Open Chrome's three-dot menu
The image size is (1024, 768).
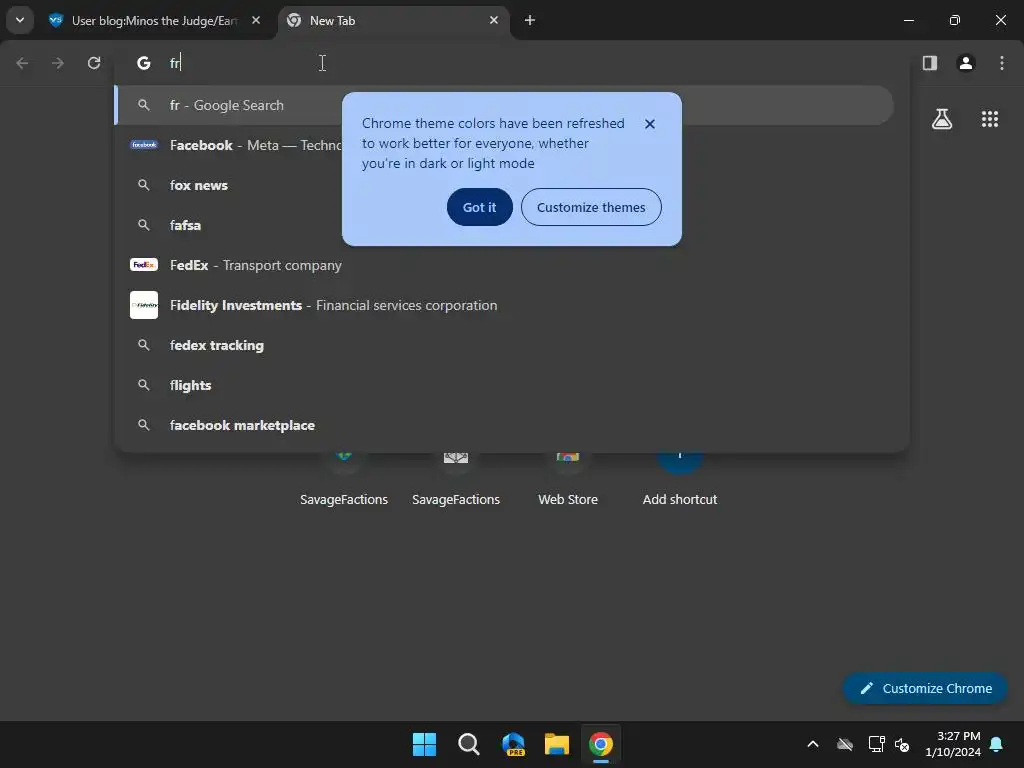click(1002, 63)
